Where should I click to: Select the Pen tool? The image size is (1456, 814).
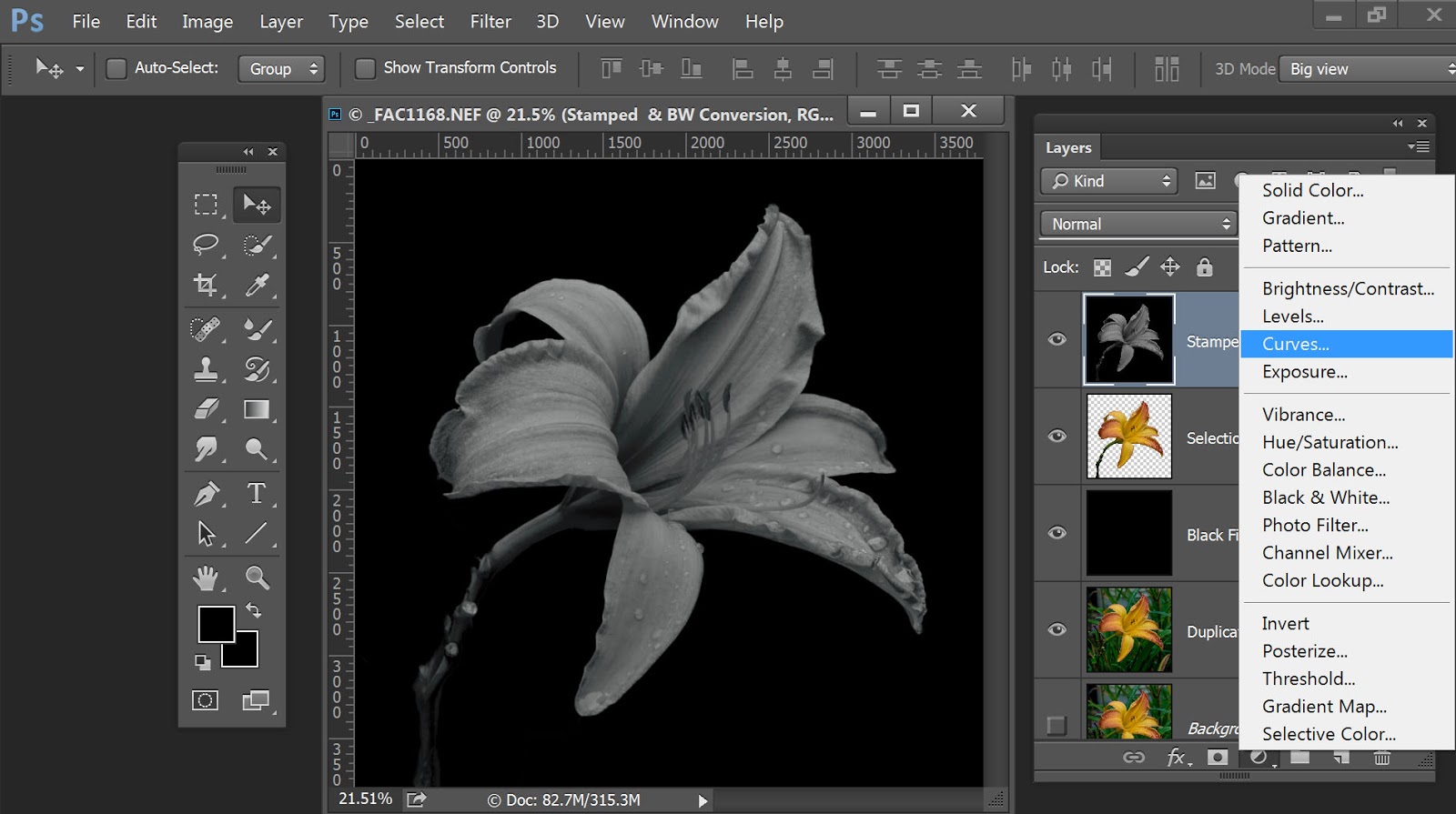(206, 494)
